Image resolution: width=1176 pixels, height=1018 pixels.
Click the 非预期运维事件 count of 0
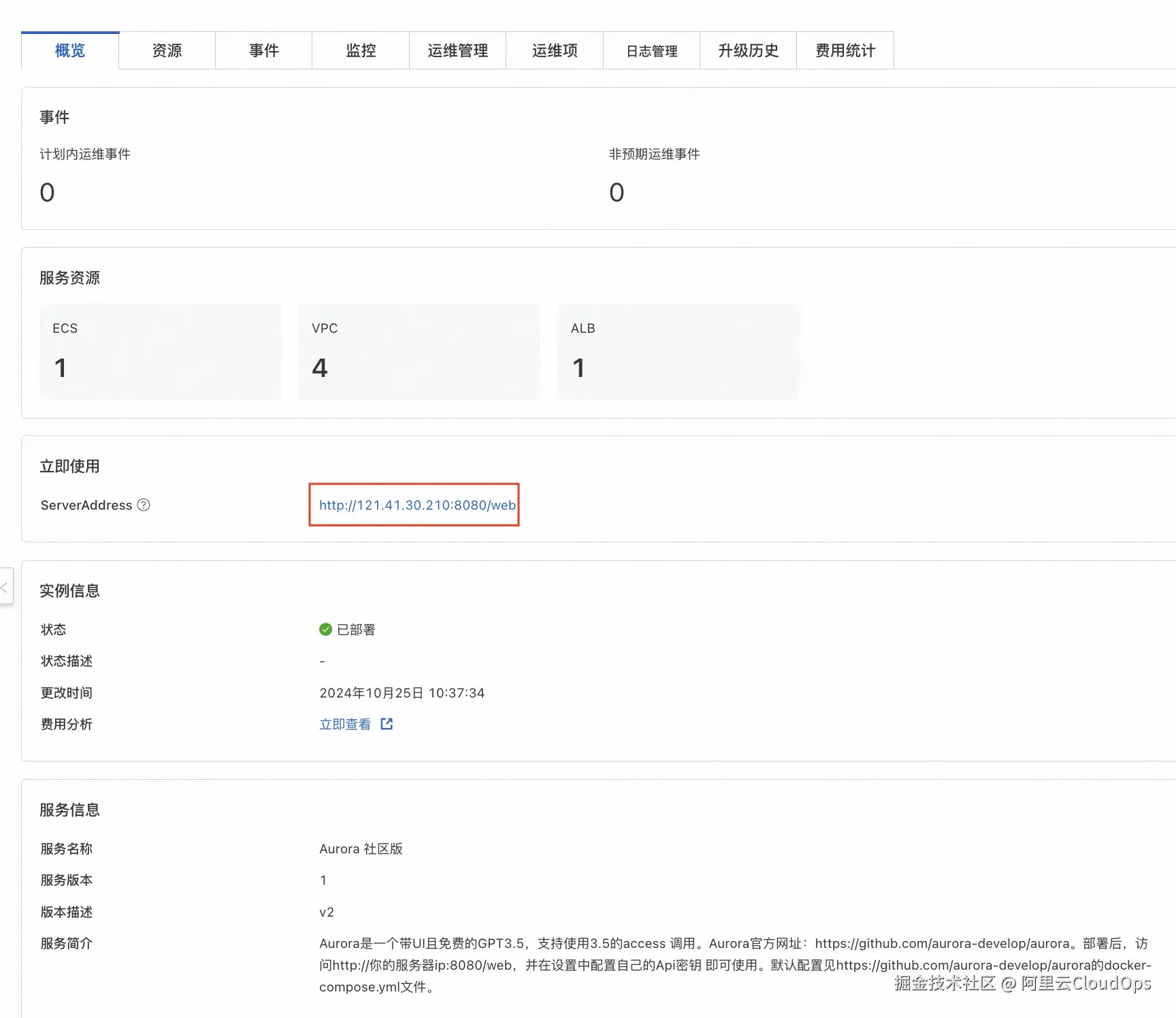[x=617, y=193]
